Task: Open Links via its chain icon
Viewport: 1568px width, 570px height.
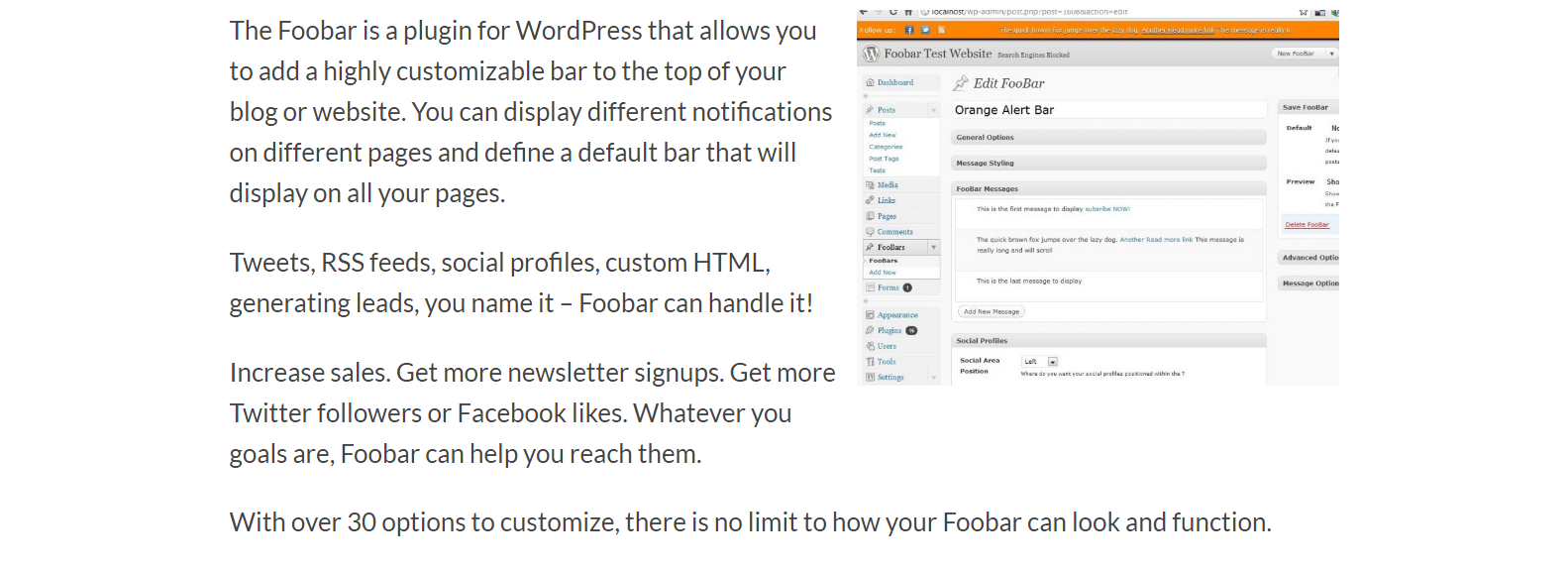Action: click(870, 200)
